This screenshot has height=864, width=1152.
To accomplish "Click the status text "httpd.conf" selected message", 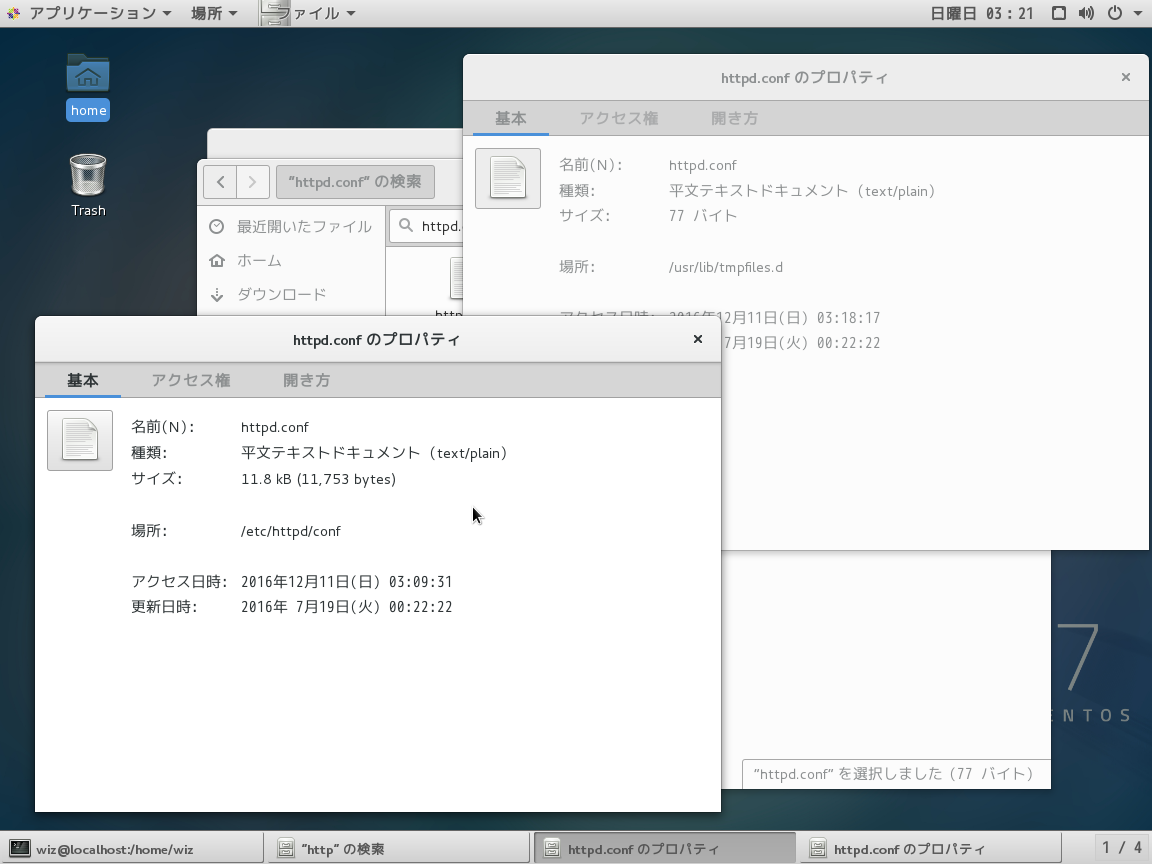I will [893, 774].
